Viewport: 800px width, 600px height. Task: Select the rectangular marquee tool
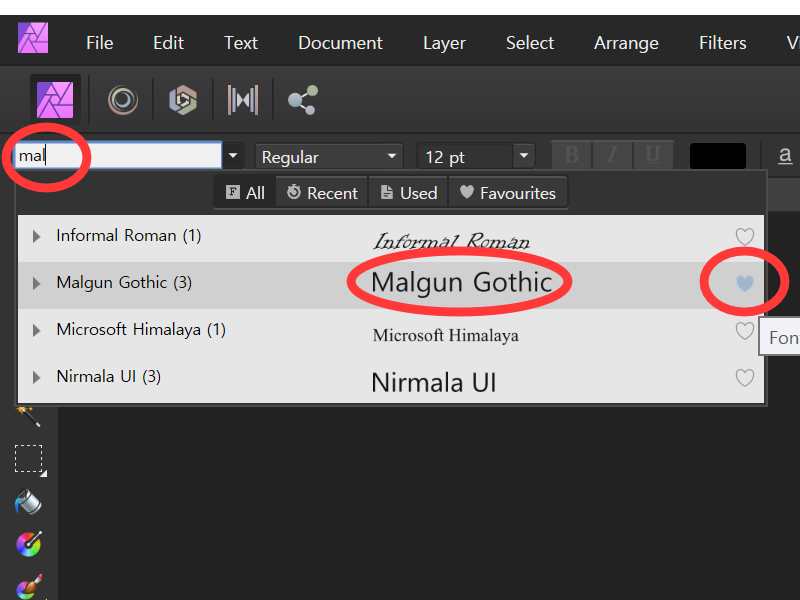pyautogui.click(x=29, y=459)
